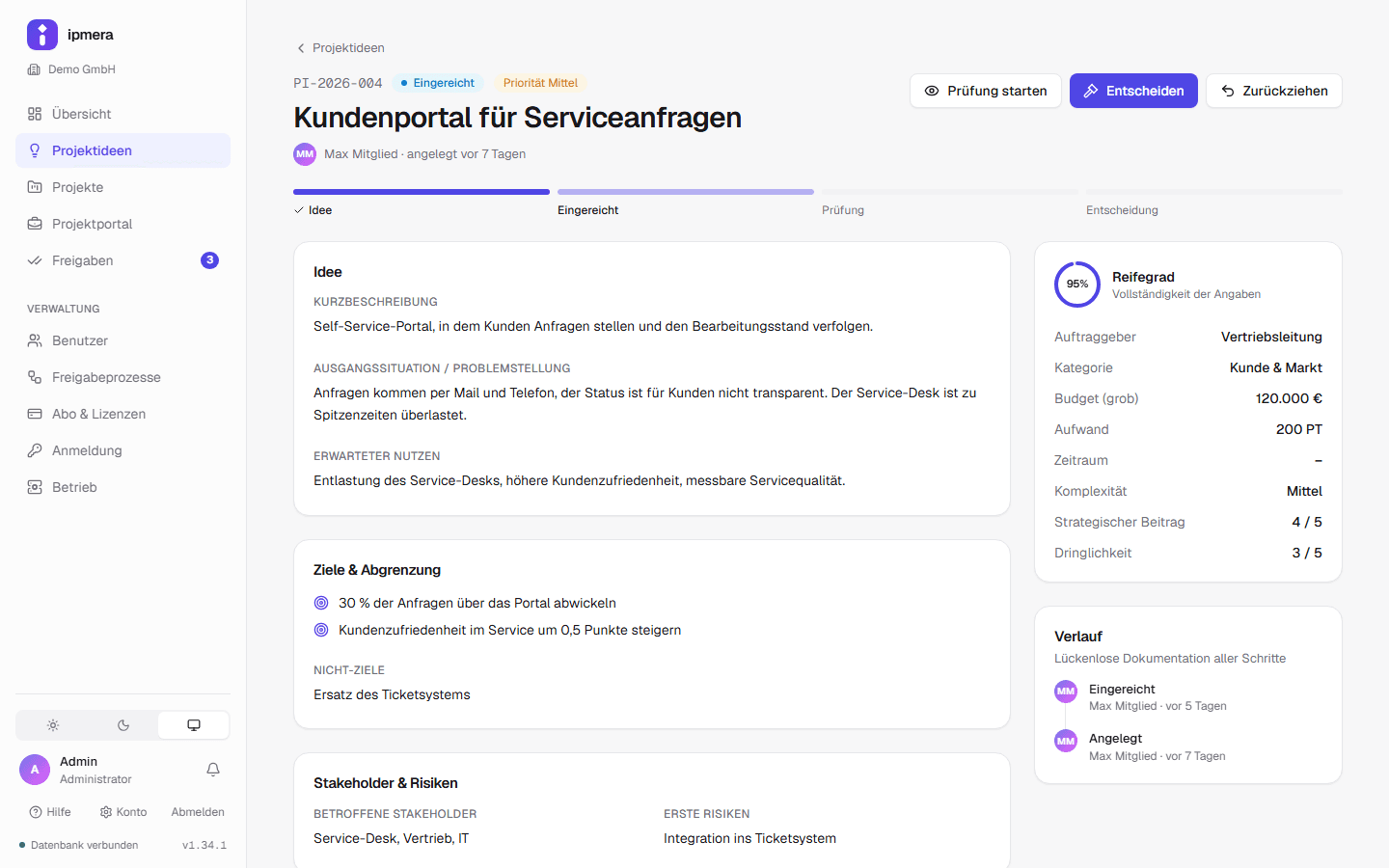Screen dimensions: 1389x868
Task: Click the Übersicht dashboard icon
Action: pyautogui.click(x=35, y=114)
